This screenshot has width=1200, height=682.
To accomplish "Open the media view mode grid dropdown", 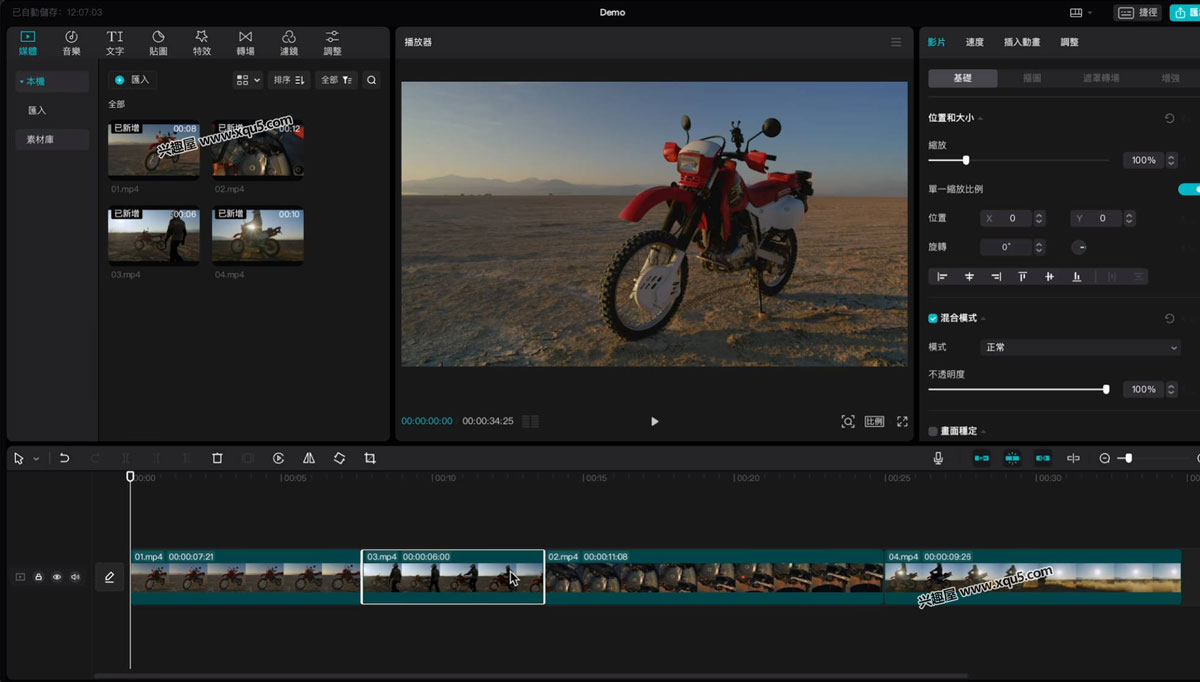I will click(x=248, y=80).
